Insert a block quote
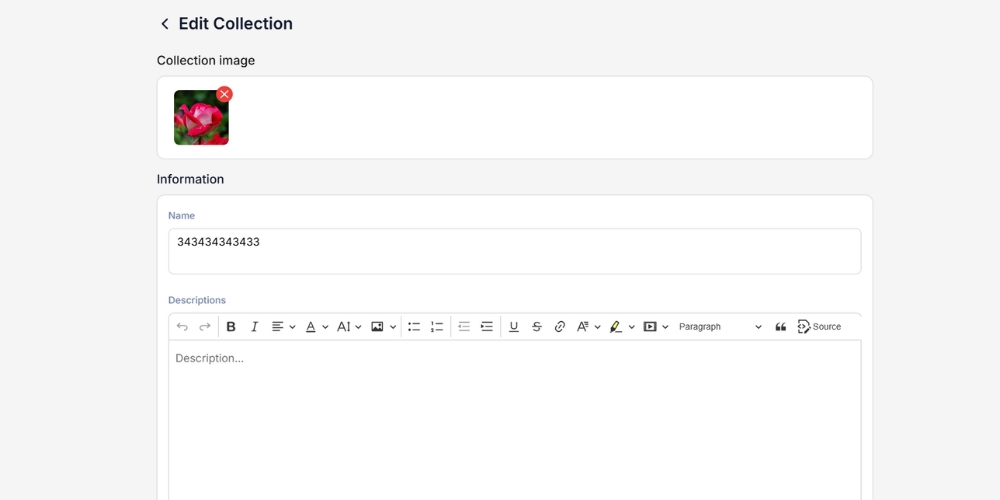 click(x=780, y=327)
